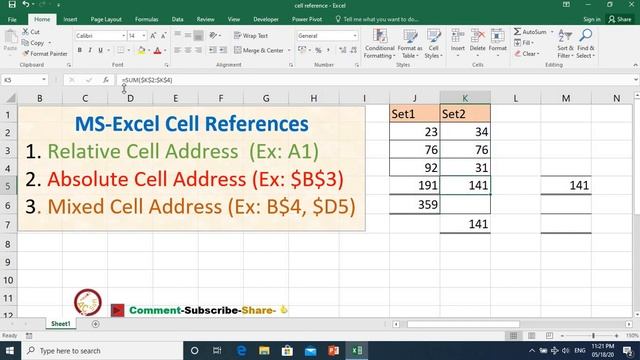This screenshot has width=640, height=360.
Task: Click the Save icon in the title bar
Action: 12,5
